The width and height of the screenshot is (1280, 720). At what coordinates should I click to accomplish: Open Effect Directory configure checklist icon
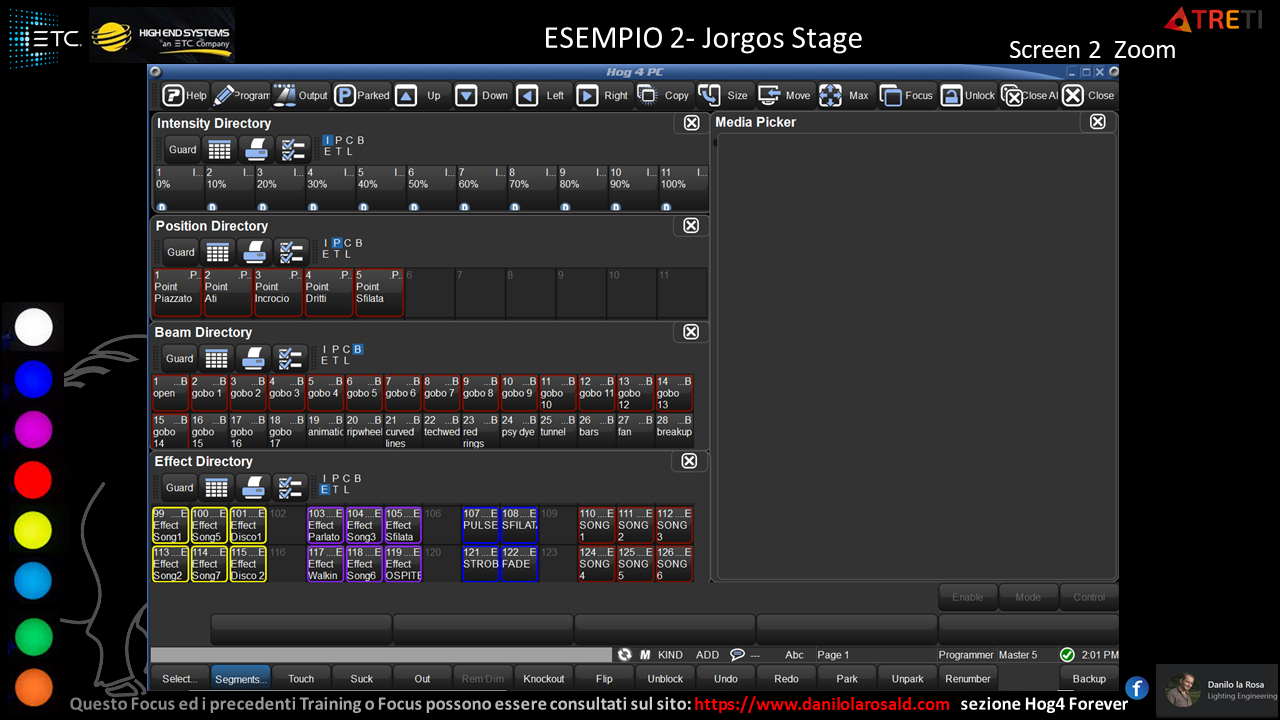point(290,487)
